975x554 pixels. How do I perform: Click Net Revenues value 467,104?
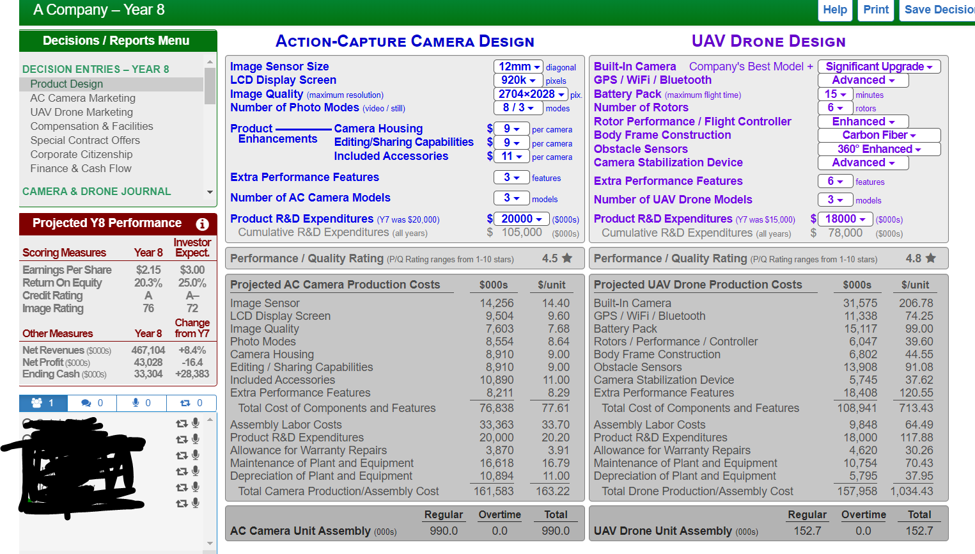click(148, 350)
